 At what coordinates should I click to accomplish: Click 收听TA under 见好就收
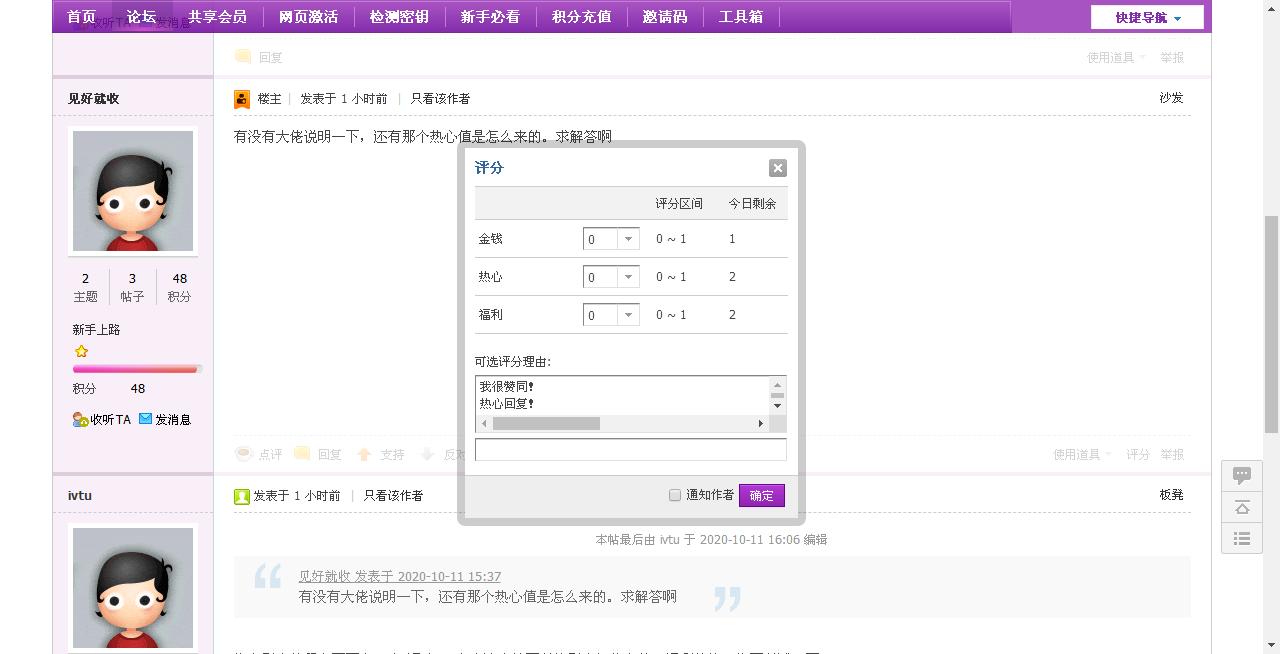coord(110,420)
